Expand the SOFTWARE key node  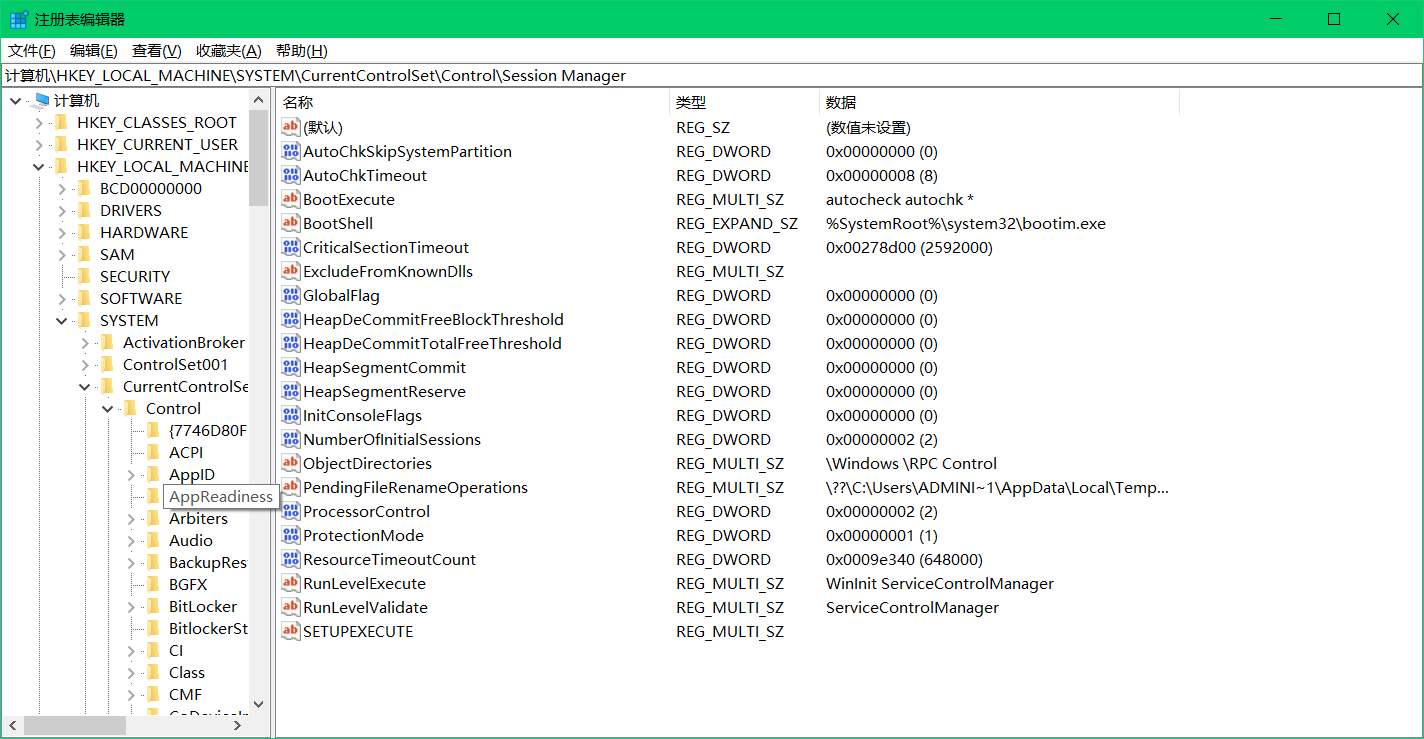coord(61,299)
